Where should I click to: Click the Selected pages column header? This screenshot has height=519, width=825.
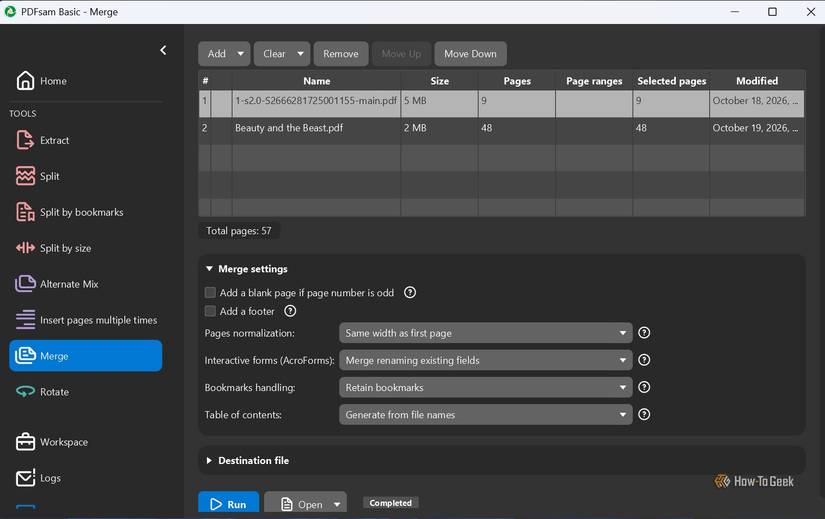tap(671, 81)
